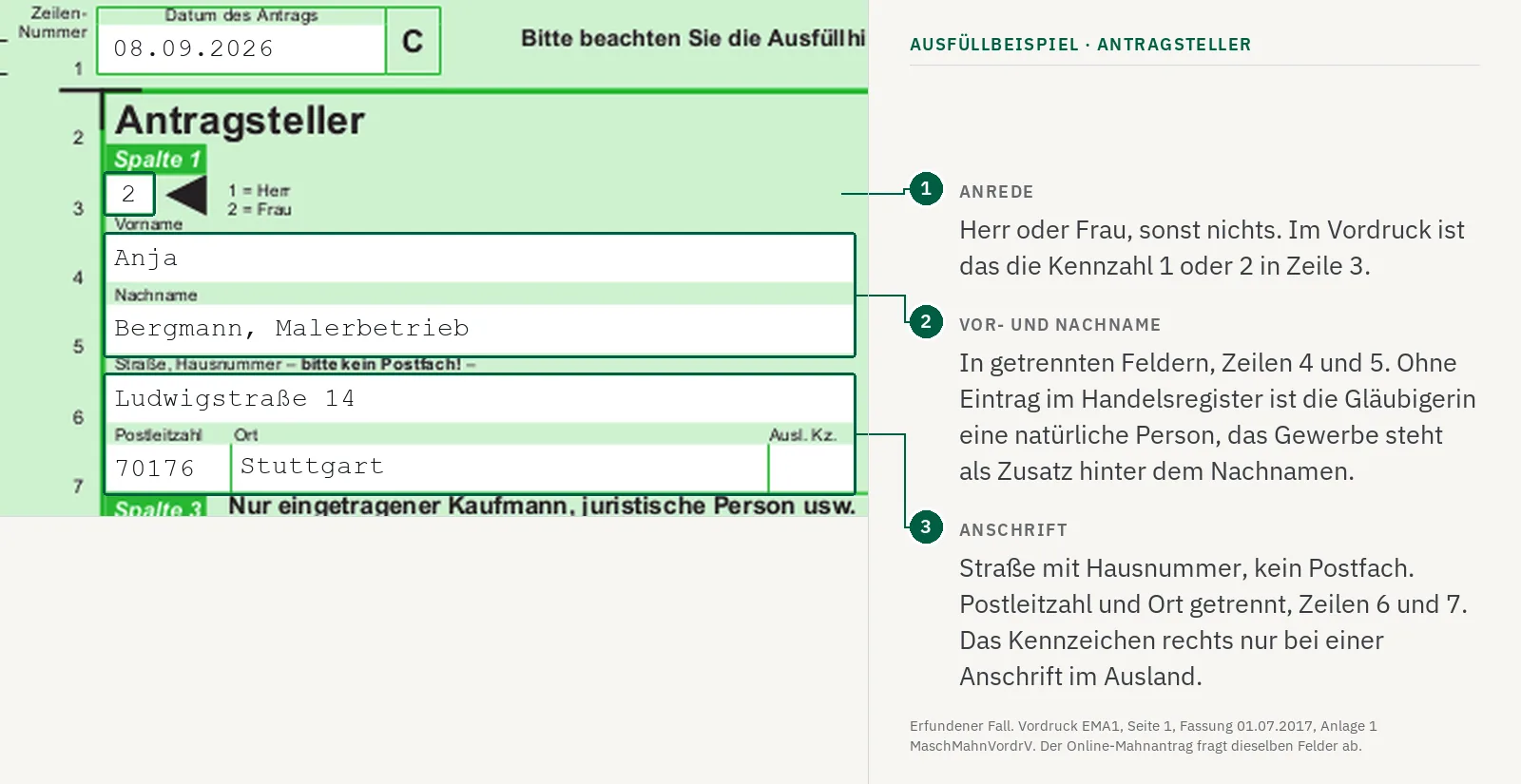
Task: Click the Zeilen-Nummer column header
Action: coord(53,23)
